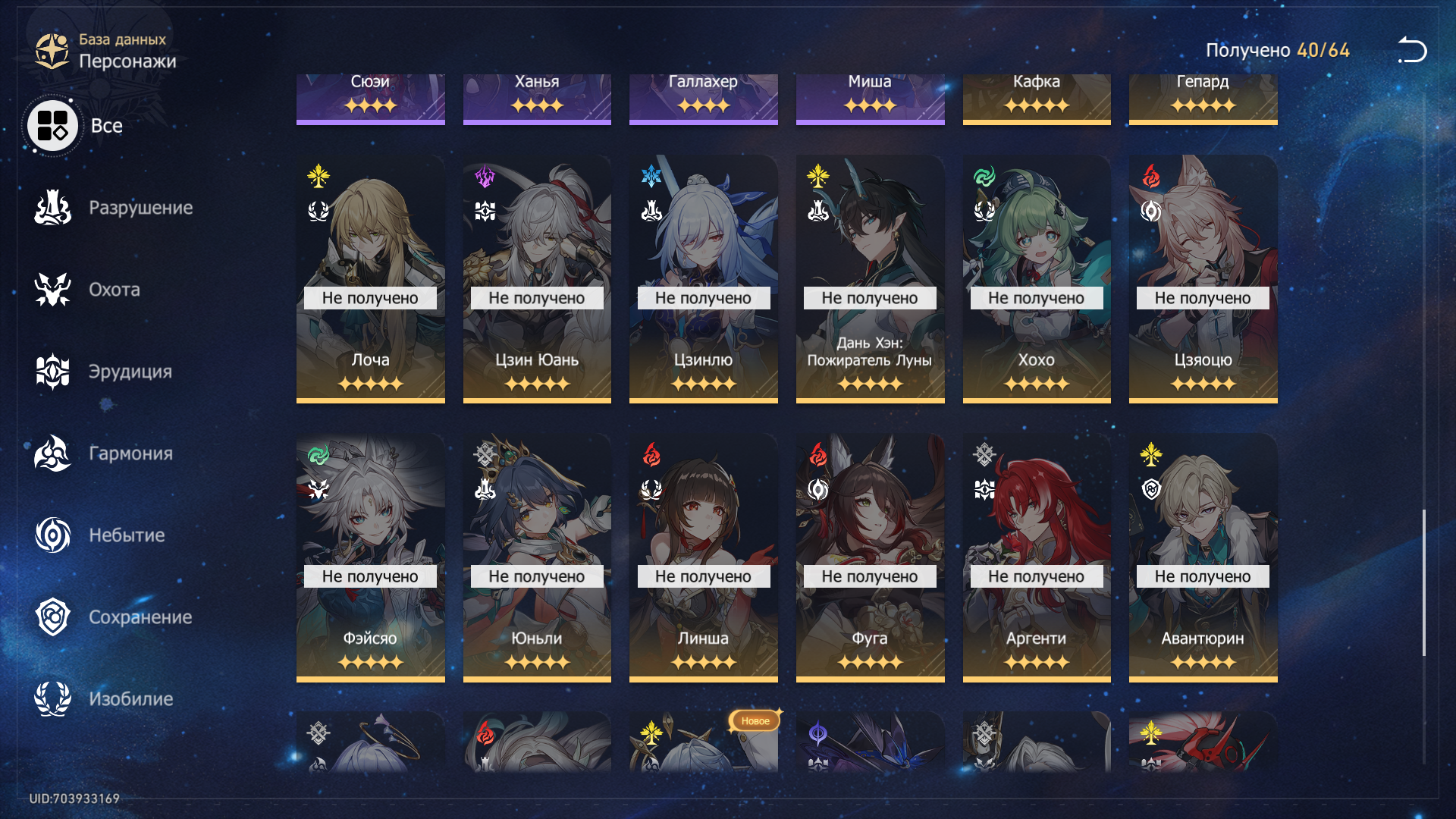
Task: Open Цзин Юань character card
Action: [x=537, y=279]
